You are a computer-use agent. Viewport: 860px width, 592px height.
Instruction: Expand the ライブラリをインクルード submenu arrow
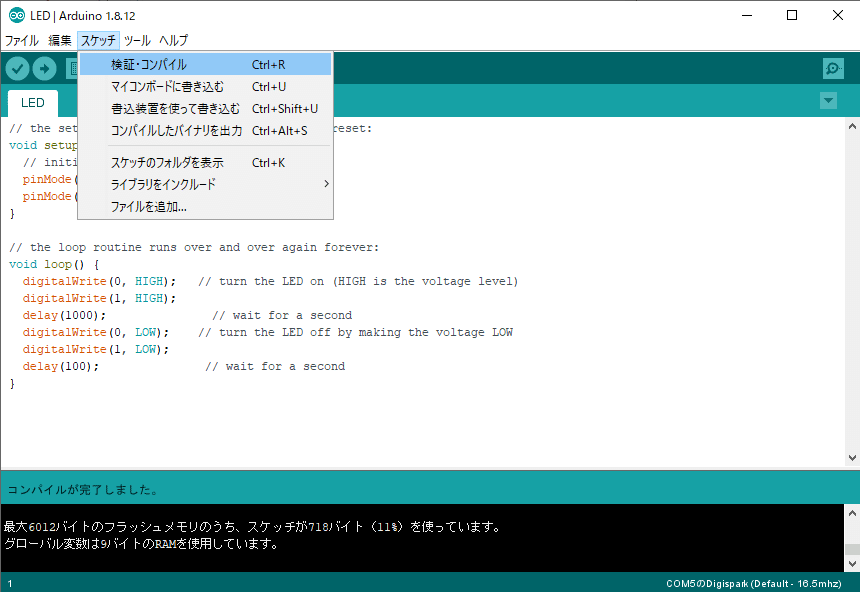[326, 184]
